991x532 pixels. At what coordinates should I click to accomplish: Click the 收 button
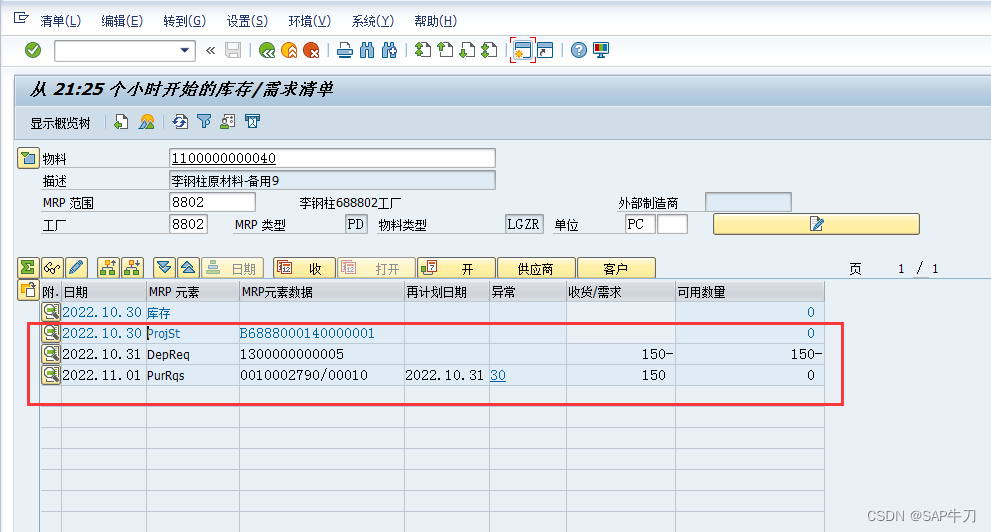[x=304, y=268]
